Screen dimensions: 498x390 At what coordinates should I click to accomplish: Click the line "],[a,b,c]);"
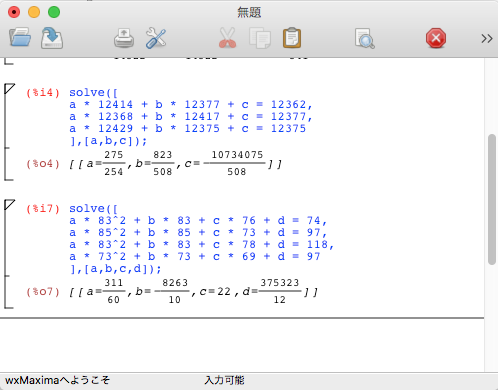[108, 141]
